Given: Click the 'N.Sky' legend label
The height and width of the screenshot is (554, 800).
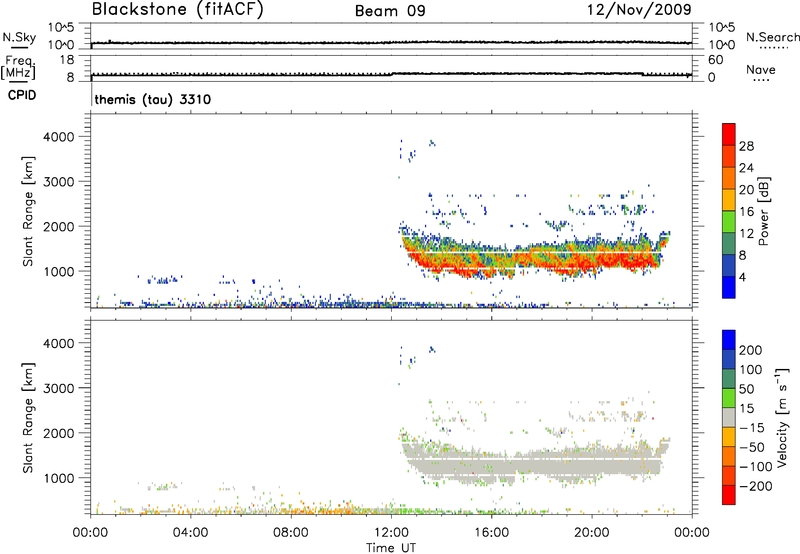Looking at the screenshot, I should click(19, 37).
